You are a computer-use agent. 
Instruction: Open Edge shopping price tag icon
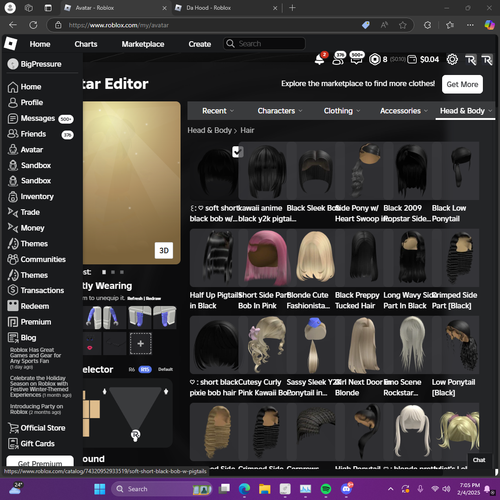pyautogui.click(x=366, y=25)
